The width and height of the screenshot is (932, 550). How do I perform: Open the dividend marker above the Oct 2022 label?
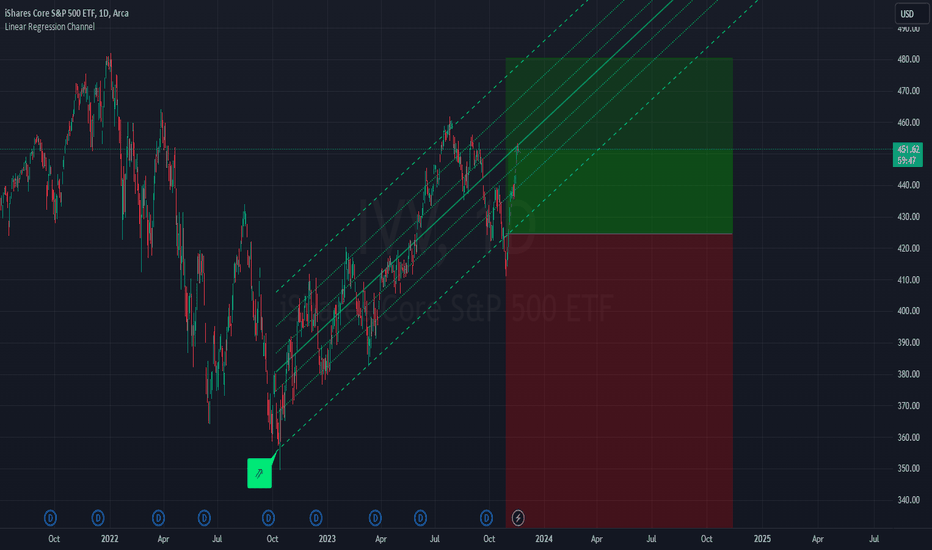tap(269, 518)
